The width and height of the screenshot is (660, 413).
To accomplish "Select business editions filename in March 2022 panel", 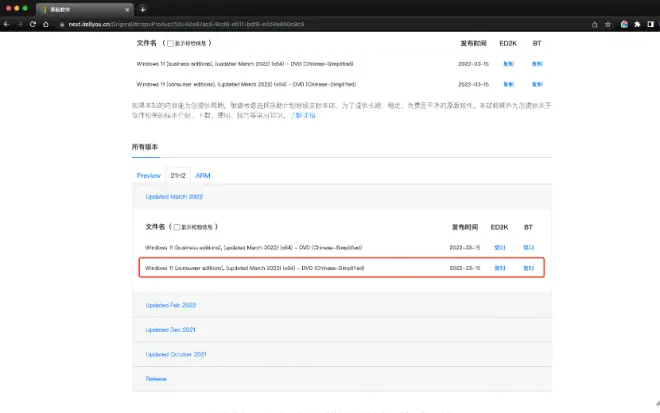I will [x=253, y=248].
